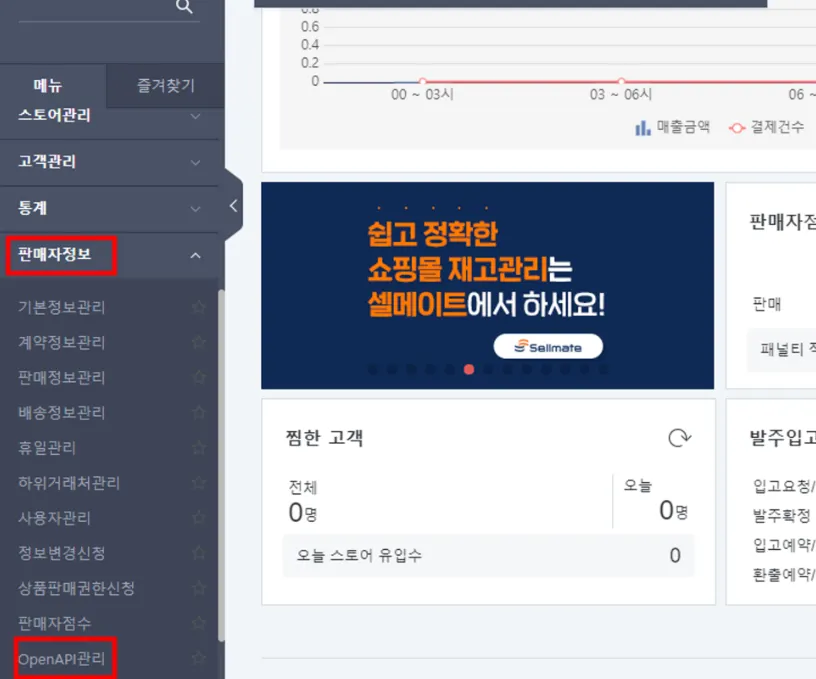This screenshot has width=816, height=679.
Task: Expand the 고객관리 menu chevron
Action: 195,162
